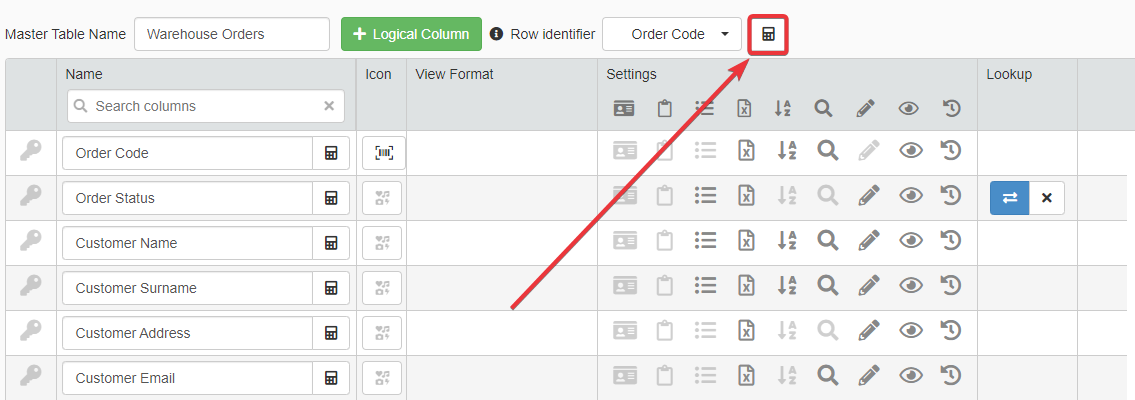Click the magnifier search icon in Order Code row

[x=826, y=151]
